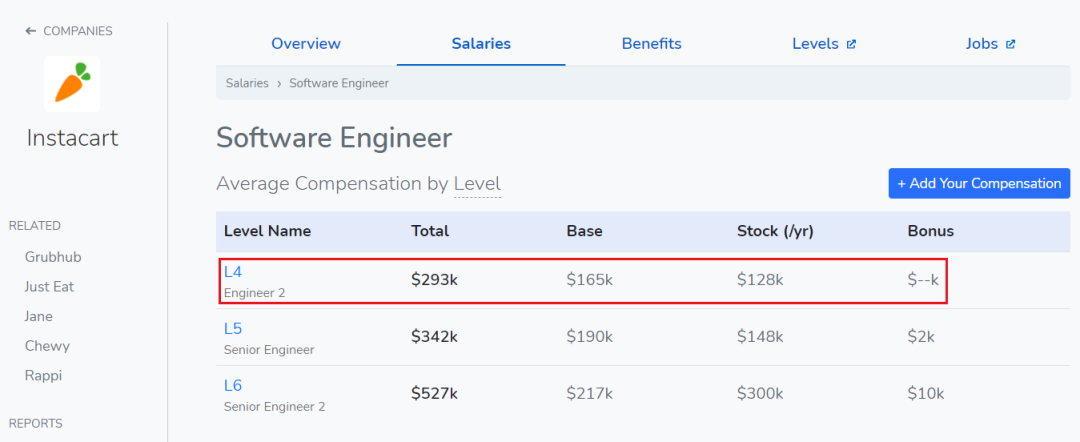Open the L6 level link
This screenshot has height=442, width=1080.
click(233, 385)
